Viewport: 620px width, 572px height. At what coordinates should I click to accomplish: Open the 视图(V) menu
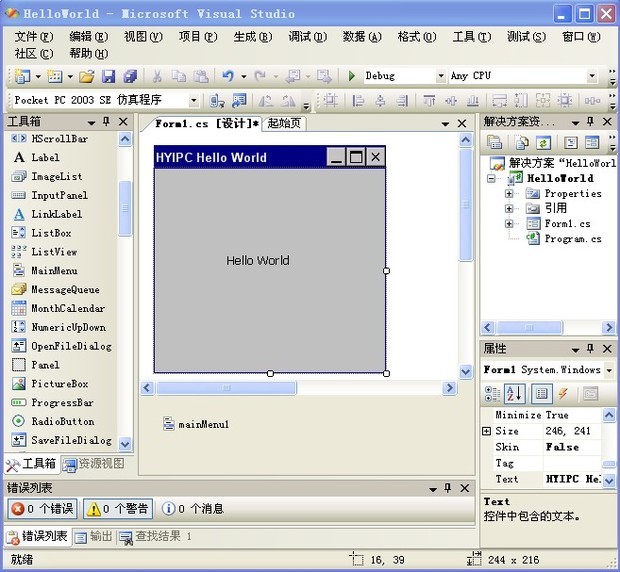pyautogui.click(x=143, y=37)
